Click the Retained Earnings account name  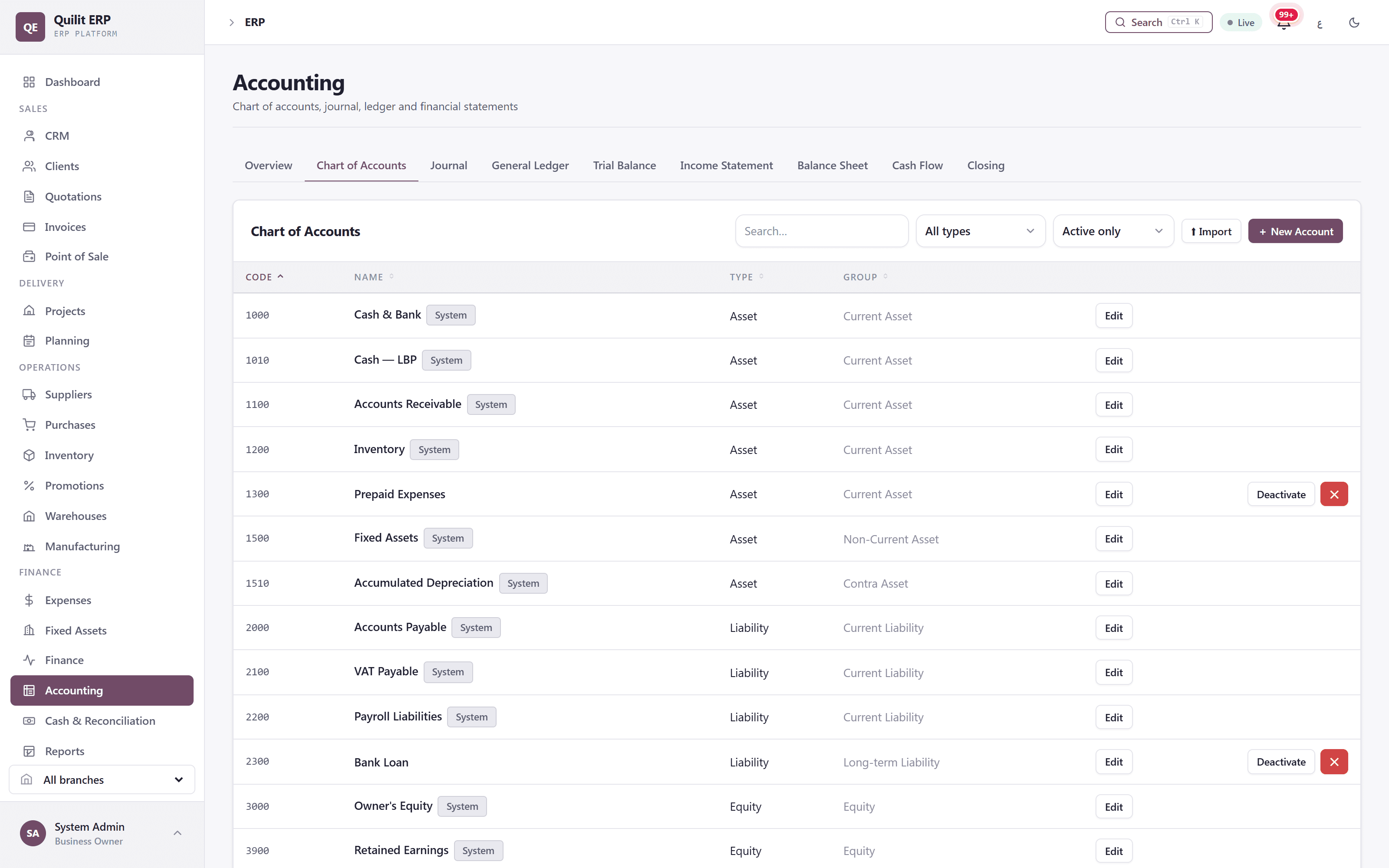[x=401, y=850]
